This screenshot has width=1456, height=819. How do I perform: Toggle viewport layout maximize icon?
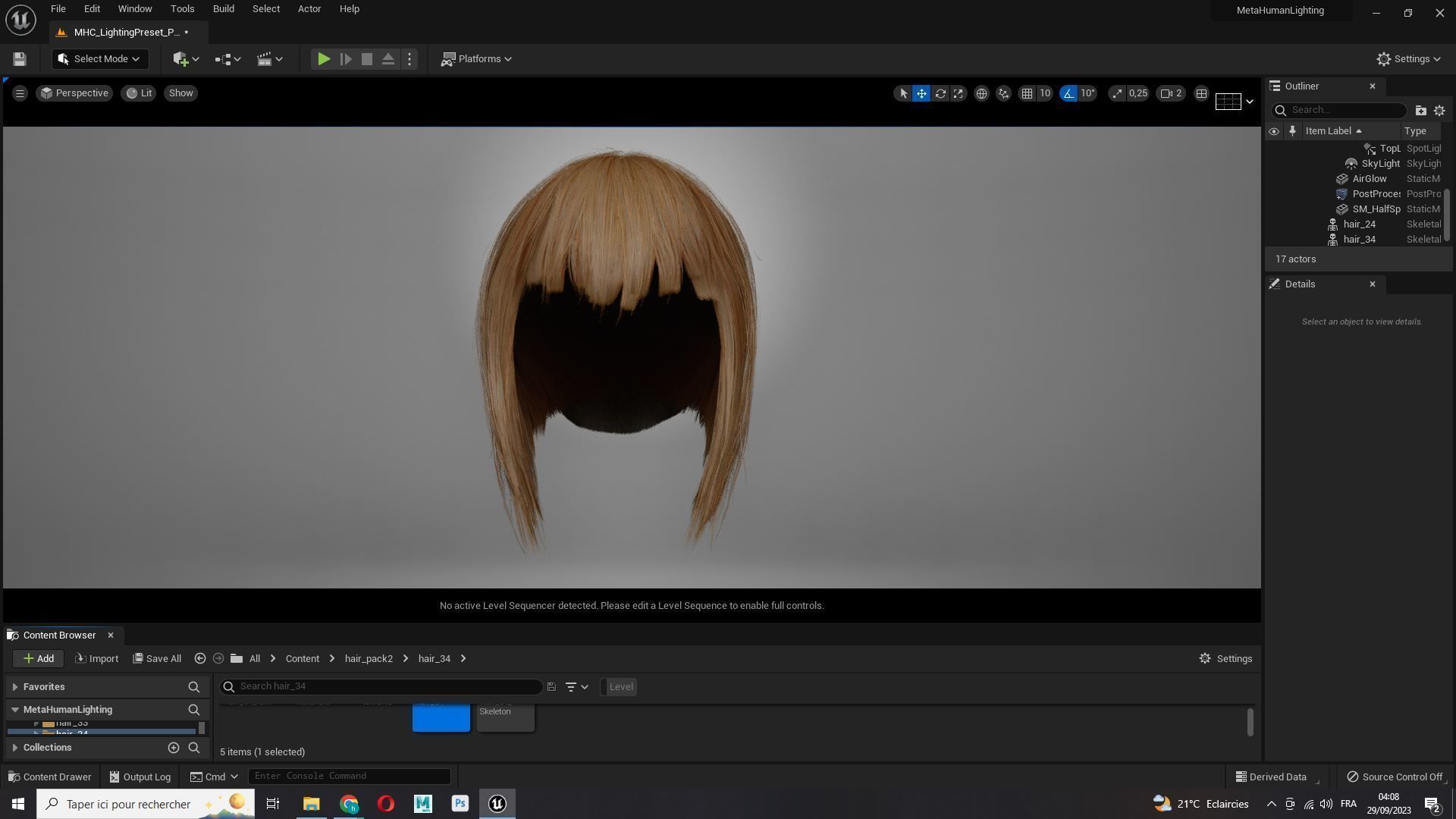coord(1201,93)
